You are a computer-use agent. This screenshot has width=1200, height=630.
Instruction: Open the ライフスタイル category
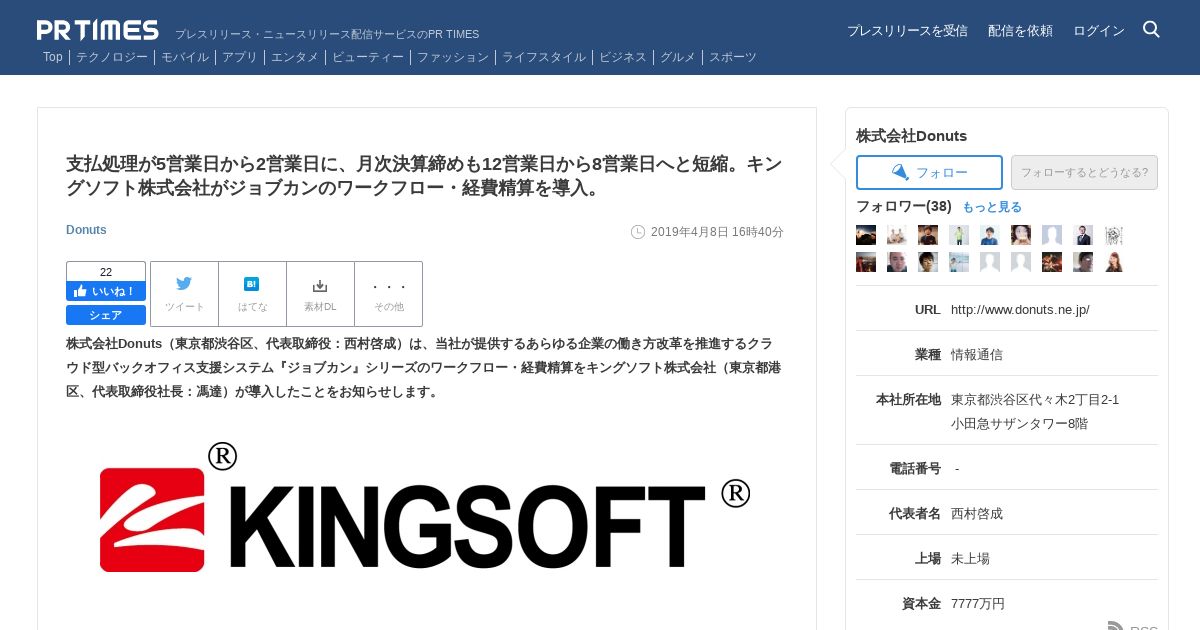[544, 57]
